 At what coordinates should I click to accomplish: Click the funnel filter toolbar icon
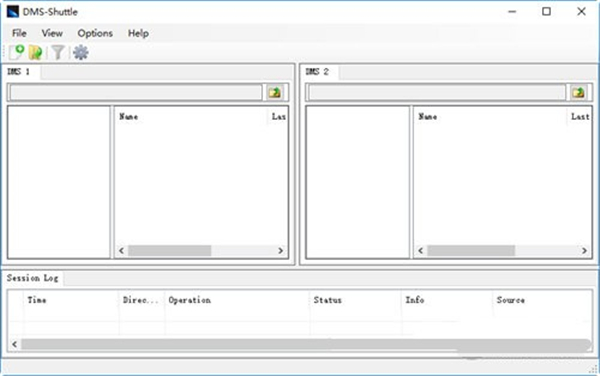58,52
